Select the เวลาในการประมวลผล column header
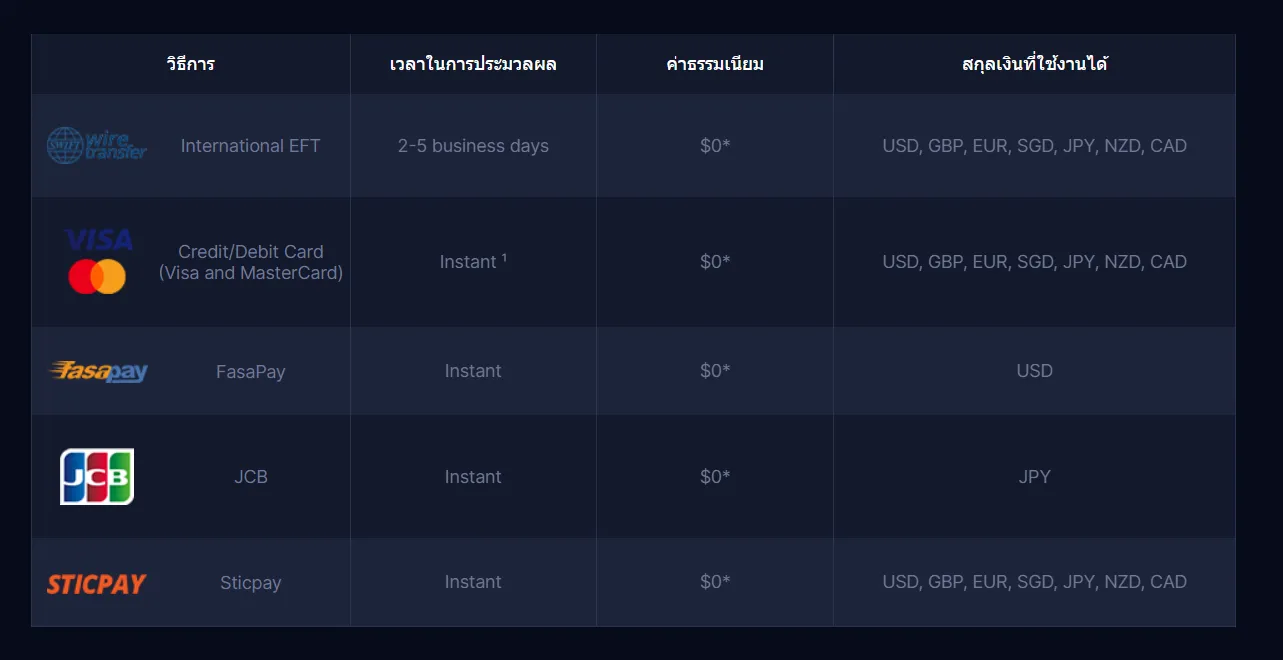Viewport: 1283px width, 660px height. (473, 64)
